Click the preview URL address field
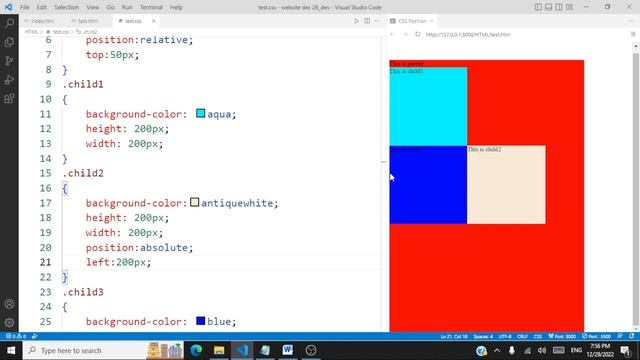640x360 pixels. pos(525,35)
